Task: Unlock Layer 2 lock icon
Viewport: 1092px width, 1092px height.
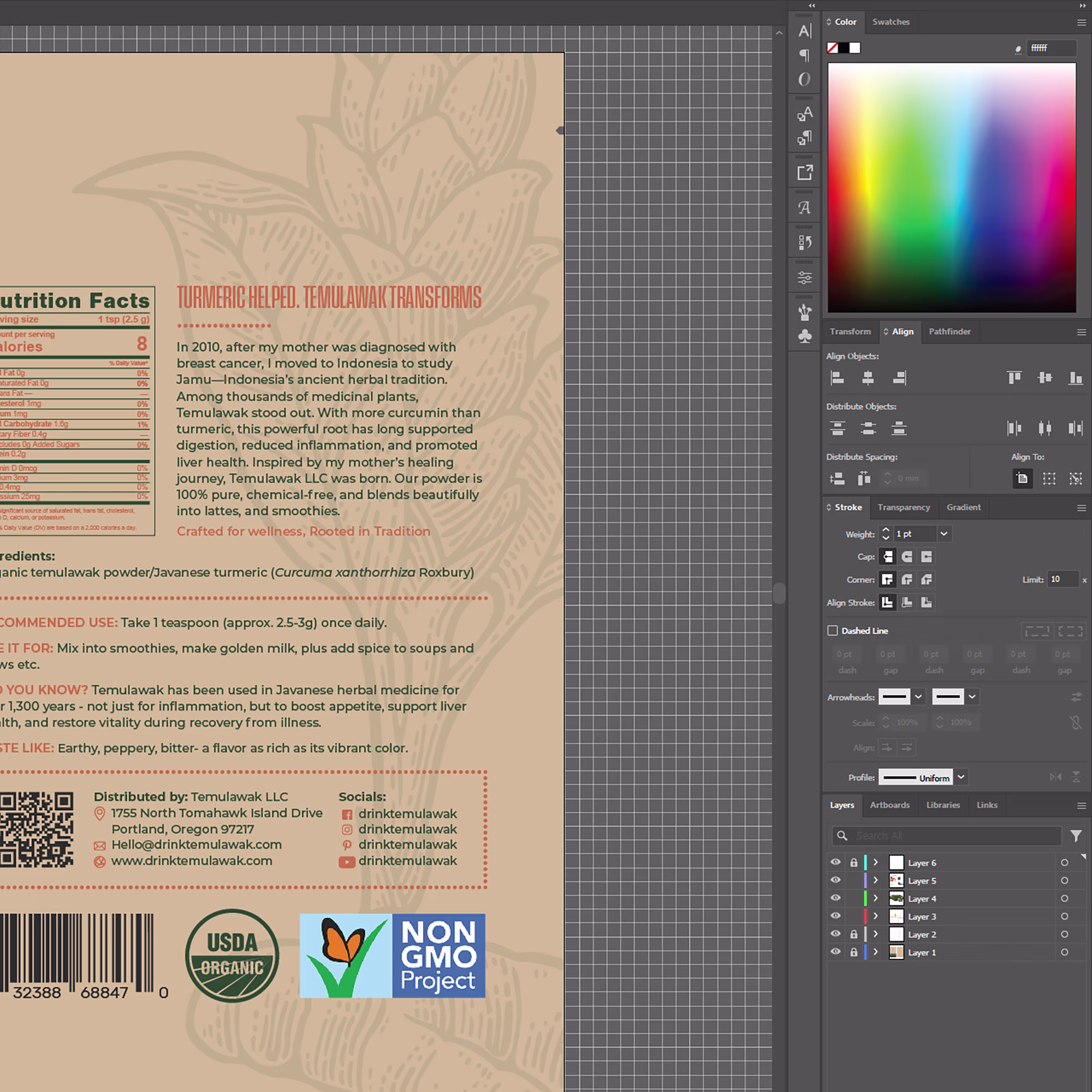Action: pos(853,934)
